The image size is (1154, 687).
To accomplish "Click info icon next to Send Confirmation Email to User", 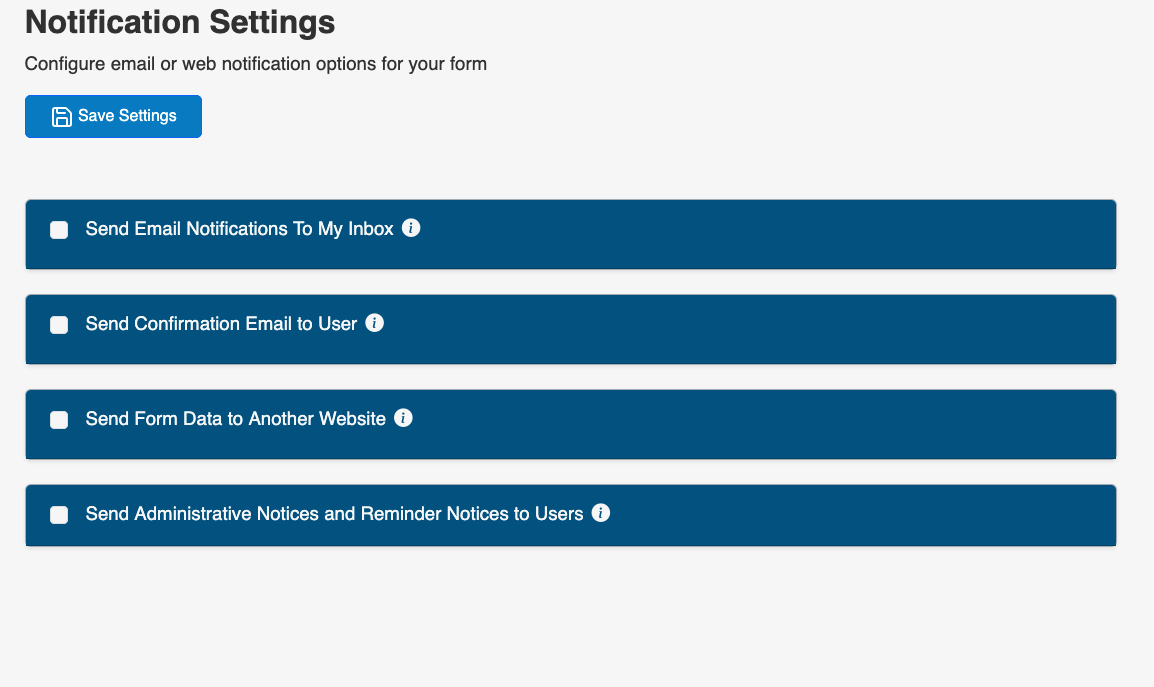I will pos(375,323).
